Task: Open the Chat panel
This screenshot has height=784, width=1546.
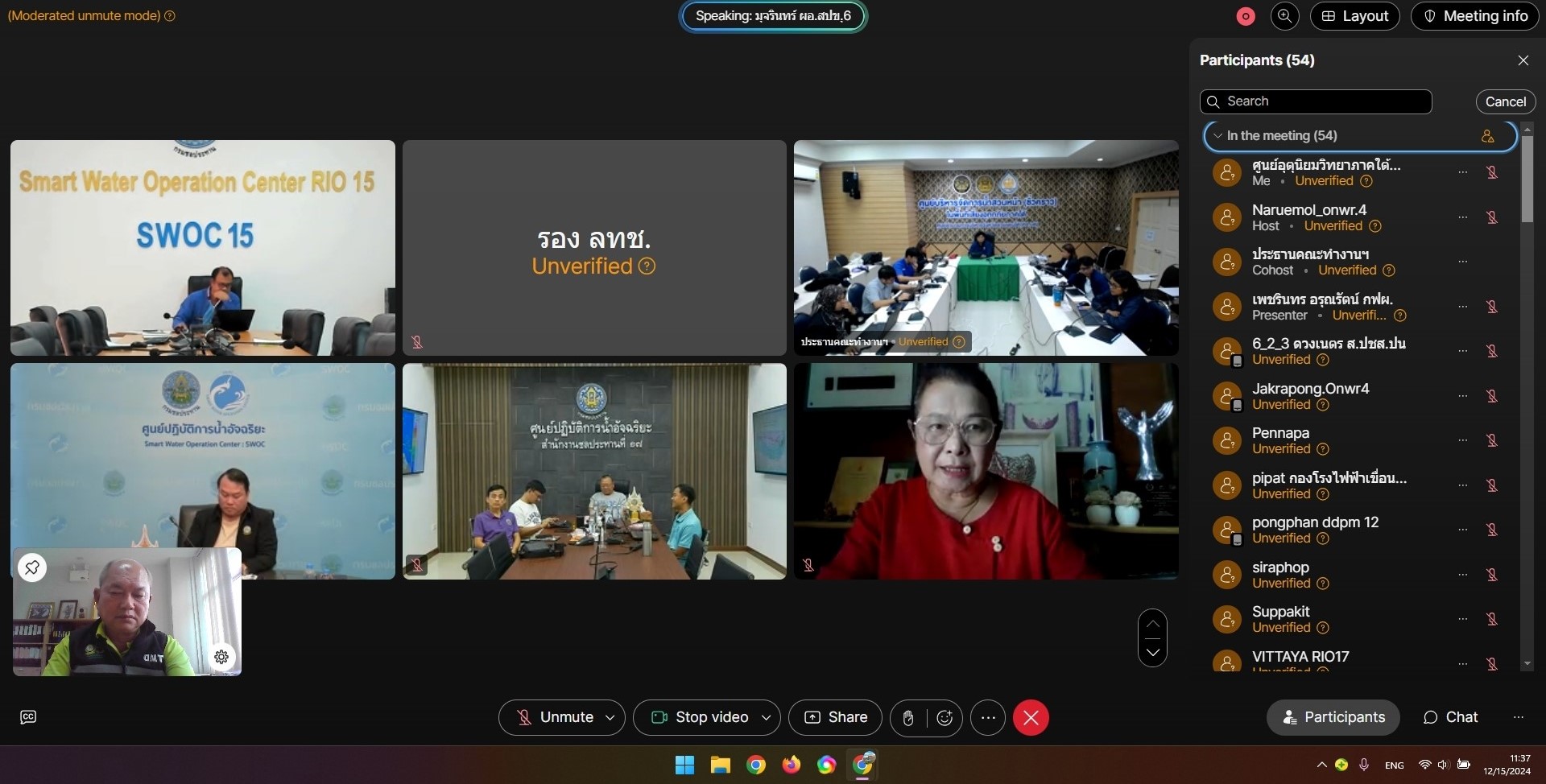Action: pos(1450,717)
